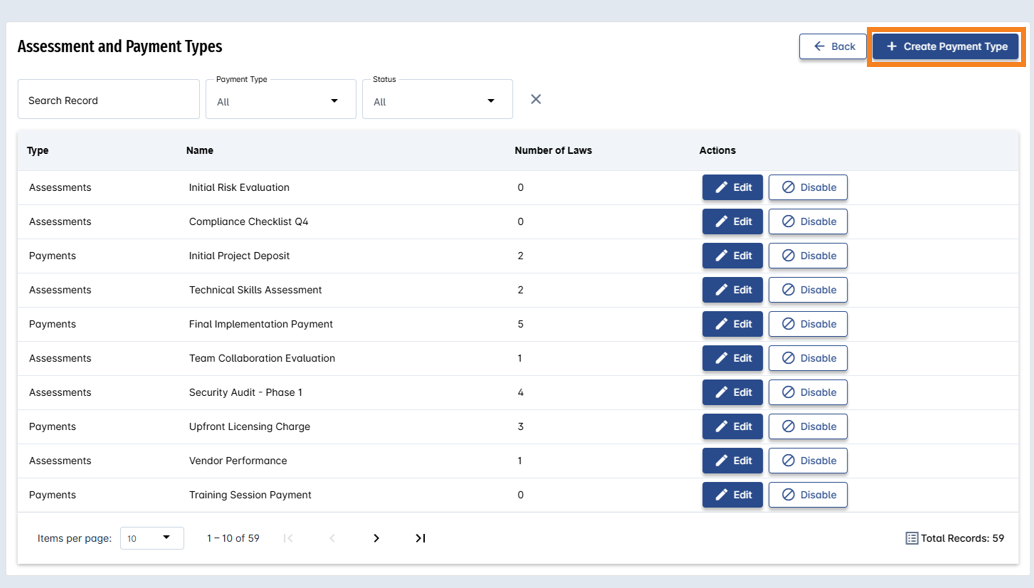Jump to the first page arrow
Image resolution: width=1034 pixels, height=588 pixels.
point(288,539)
